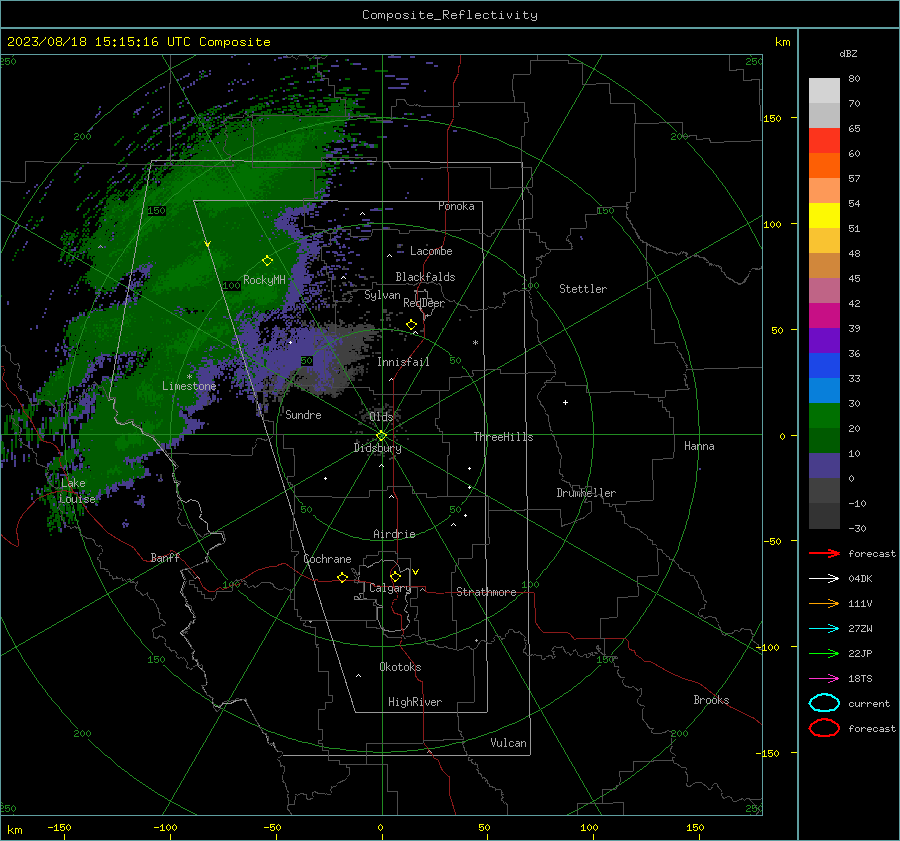Click the Brooks city label
The height and width of the screenshot is (841, 900).
pos(711,700)
